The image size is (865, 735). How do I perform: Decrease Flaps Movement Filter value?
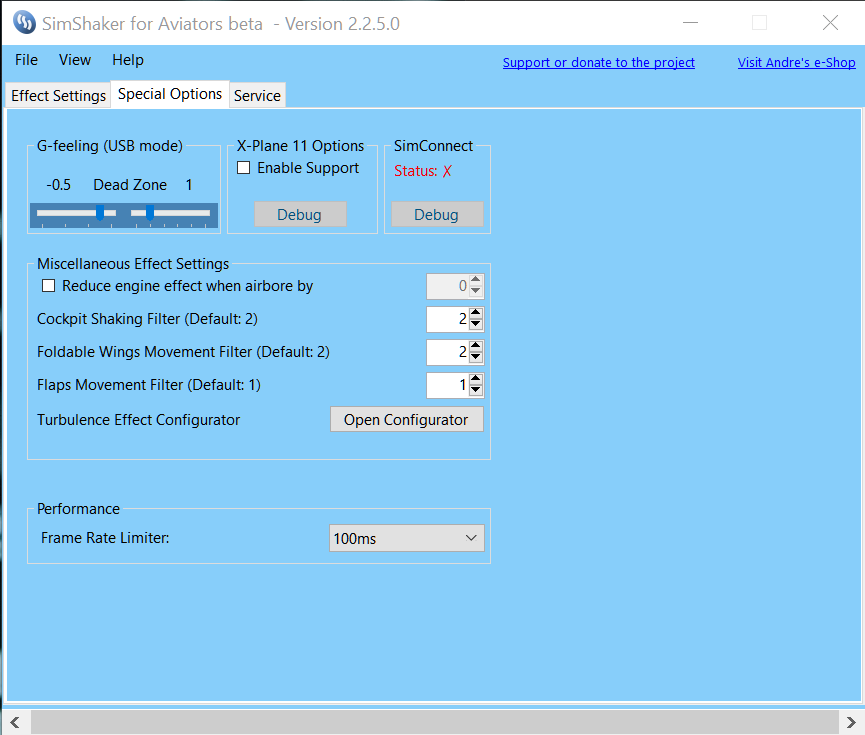476,391
